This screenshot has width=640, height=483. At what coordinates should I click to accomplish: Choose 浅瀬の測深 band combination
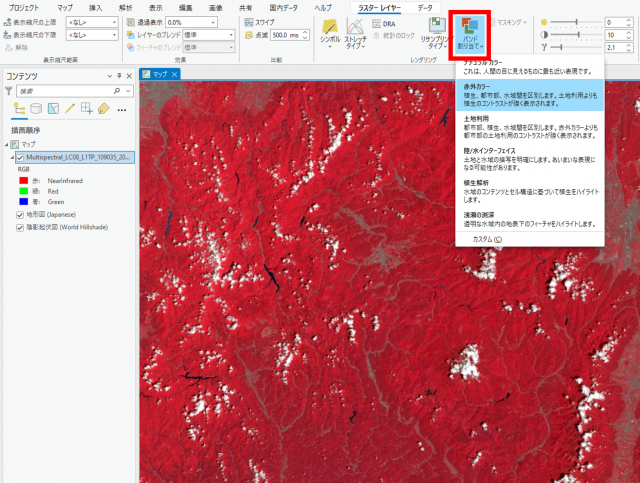529,219
